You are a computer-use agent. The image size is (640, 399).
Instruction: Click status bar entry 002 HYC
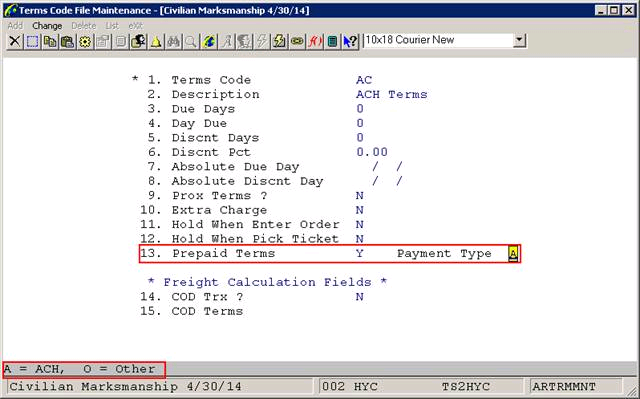(350, 386)
